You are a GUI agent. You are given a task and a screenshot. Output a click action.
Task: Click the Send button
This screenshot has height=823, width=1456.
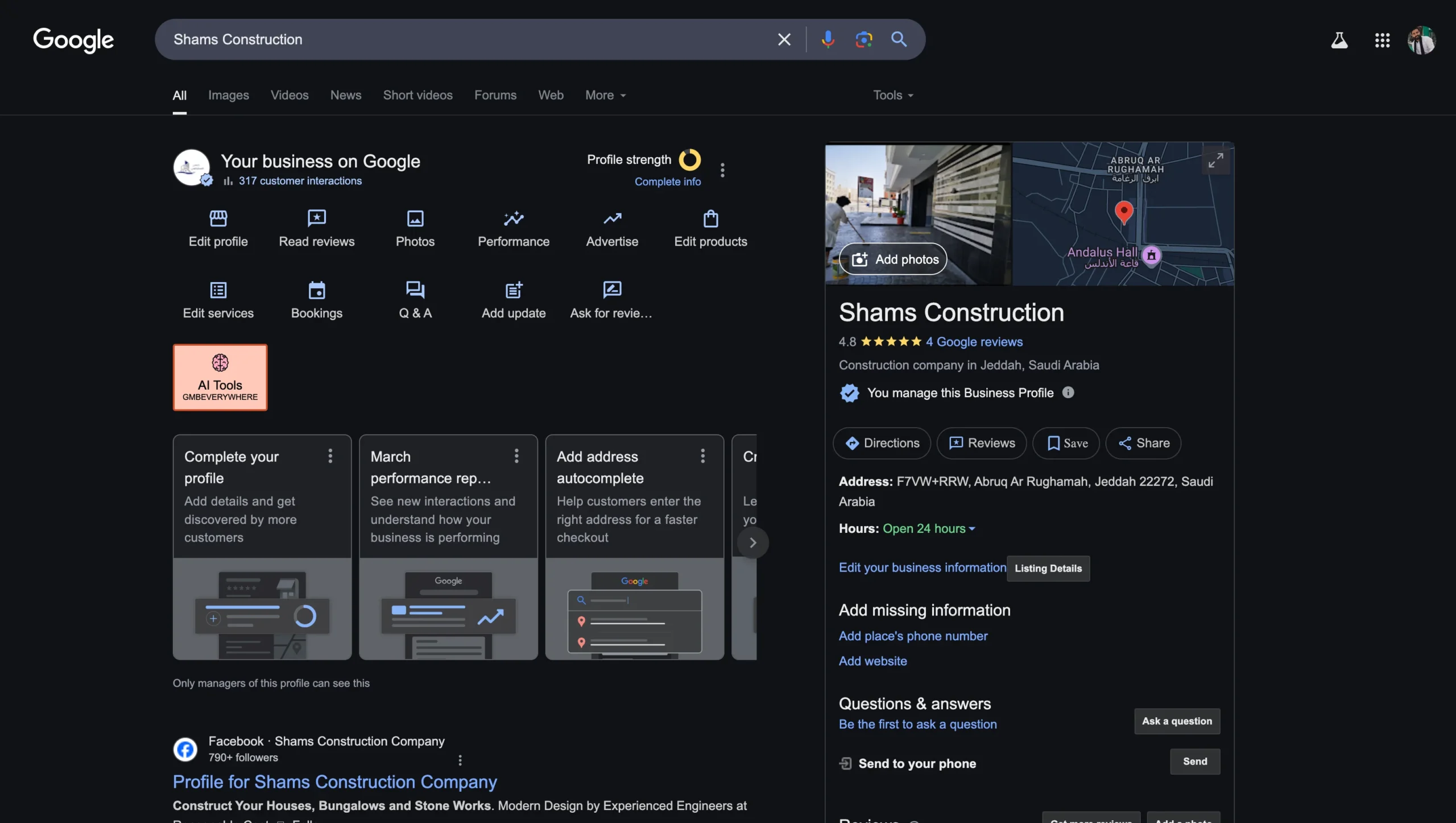tap(1195, 762)
